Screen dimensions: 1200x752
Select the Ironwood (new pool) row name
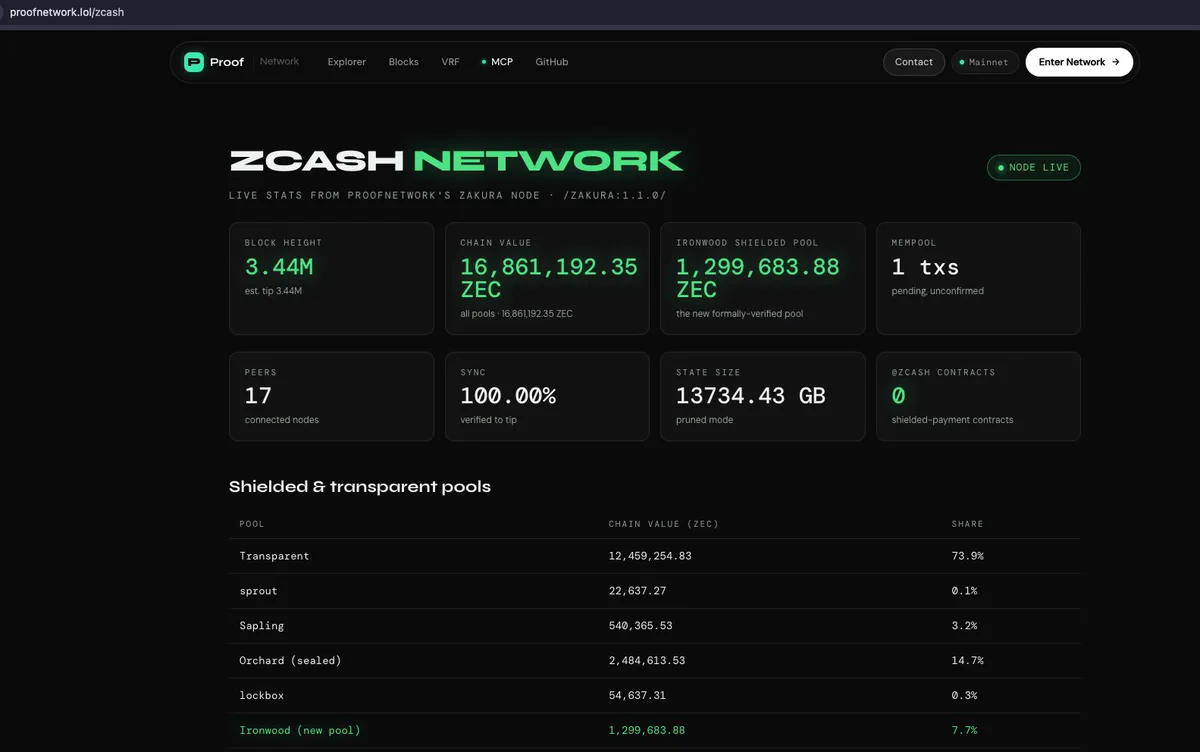300,730
